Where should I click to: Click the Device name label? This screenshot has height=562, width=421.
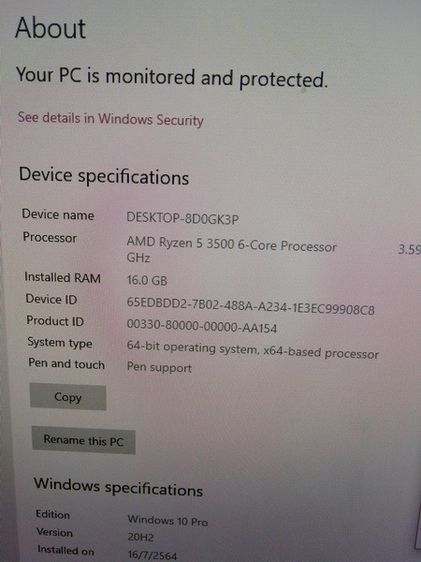point(58,215)
